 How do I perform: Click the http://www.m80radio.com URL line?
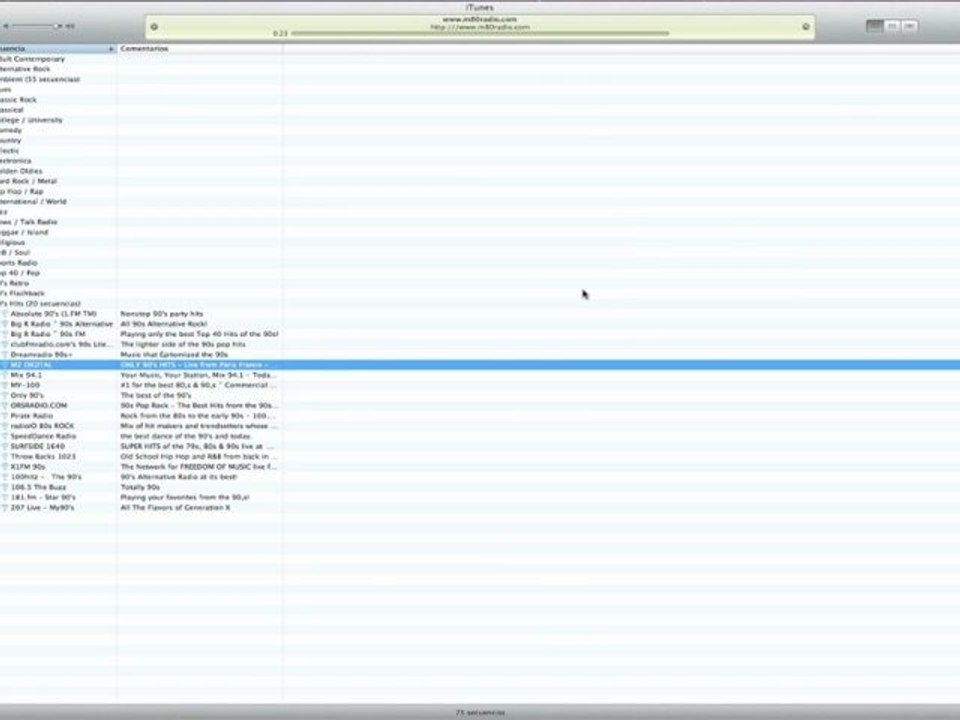[479, 27]
